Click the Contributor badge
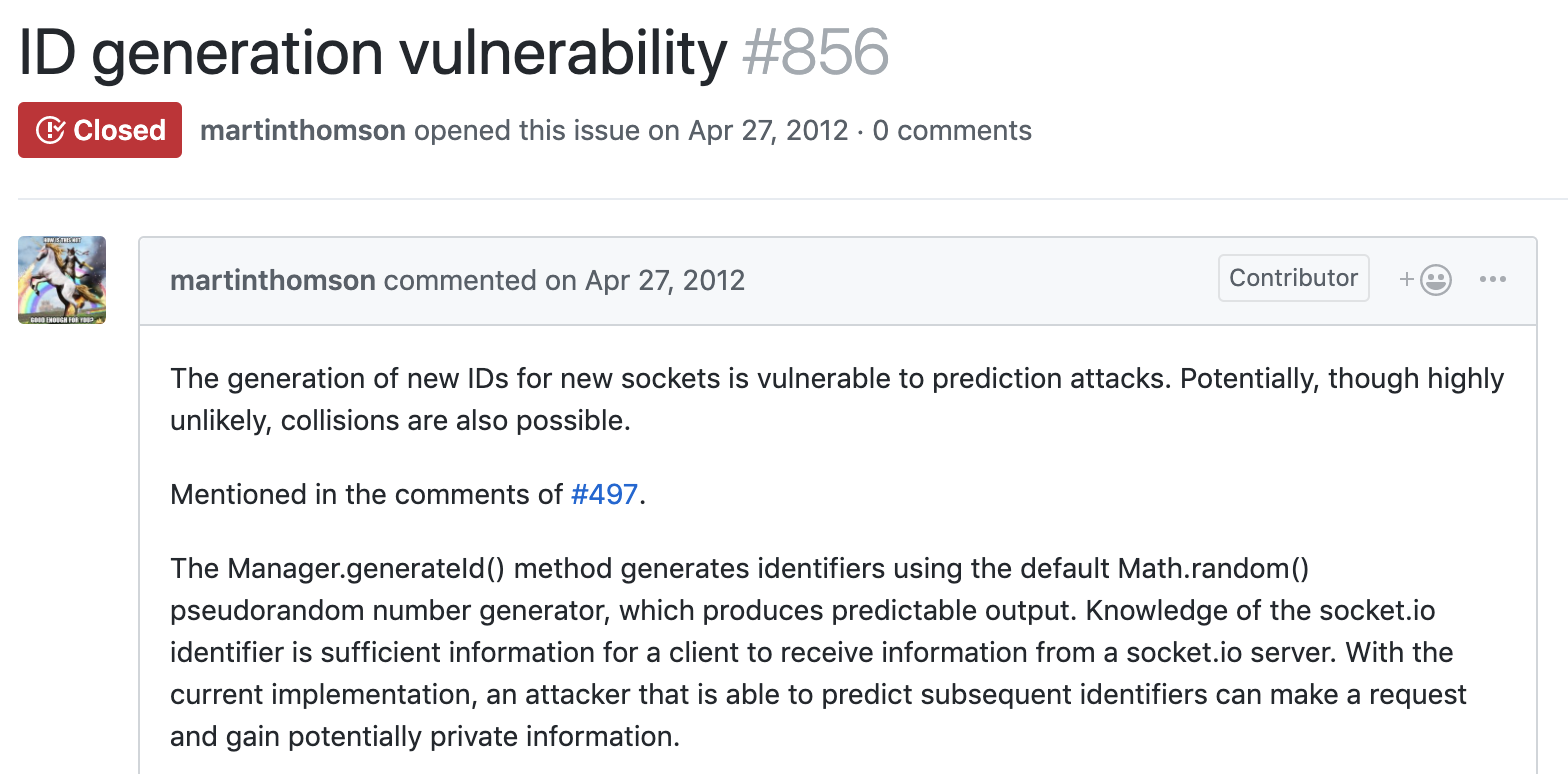The height and width of the screenshot is (774, 1568). [x=1293, y=278]
